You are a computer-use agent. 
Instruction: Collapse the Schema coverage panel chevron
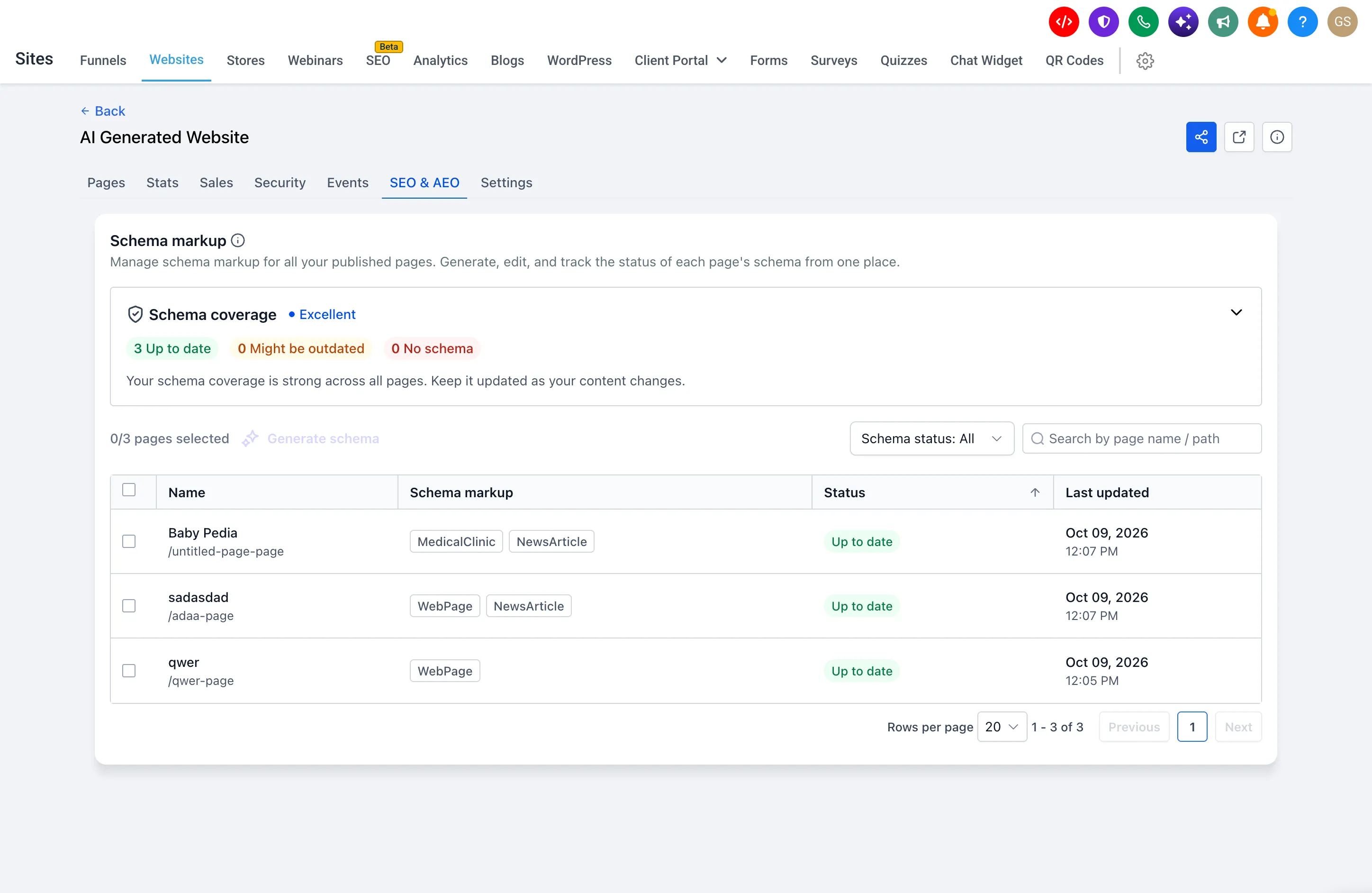pos(1236,312)
